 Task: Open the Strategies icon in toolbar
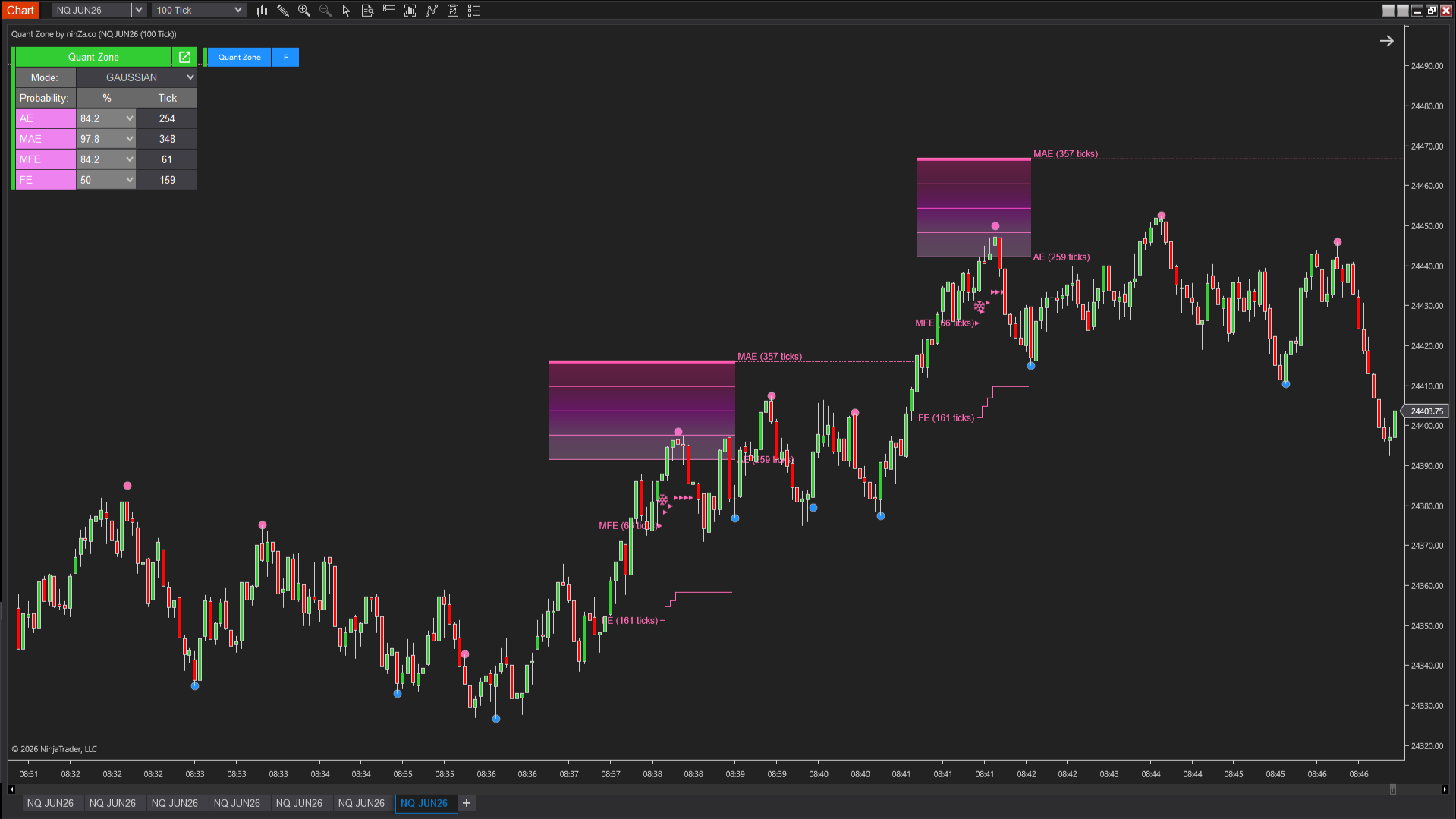(x=432, y=11)
